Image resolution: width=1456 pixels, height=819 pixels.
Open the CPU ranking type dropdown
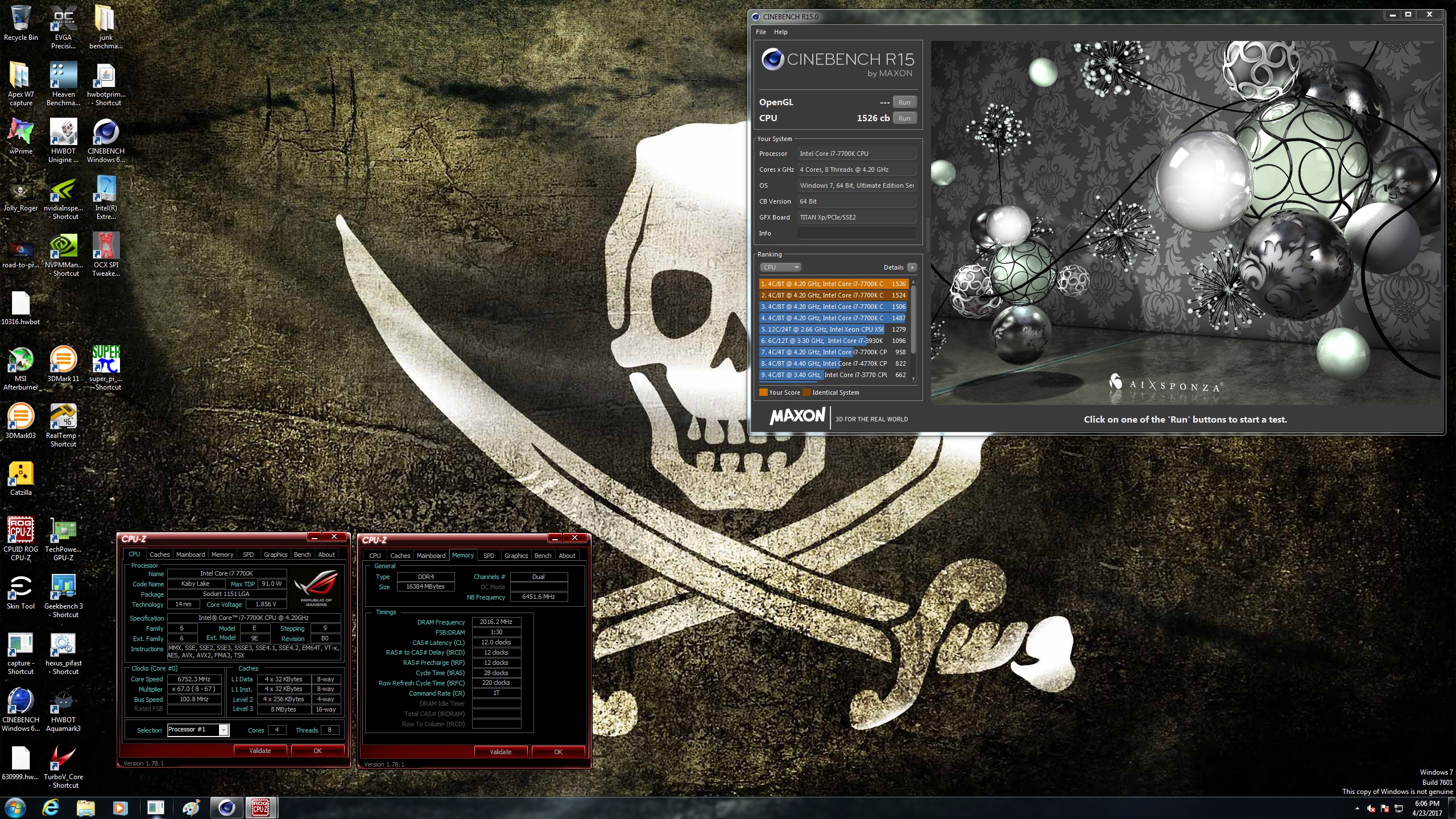coord(780,267)
